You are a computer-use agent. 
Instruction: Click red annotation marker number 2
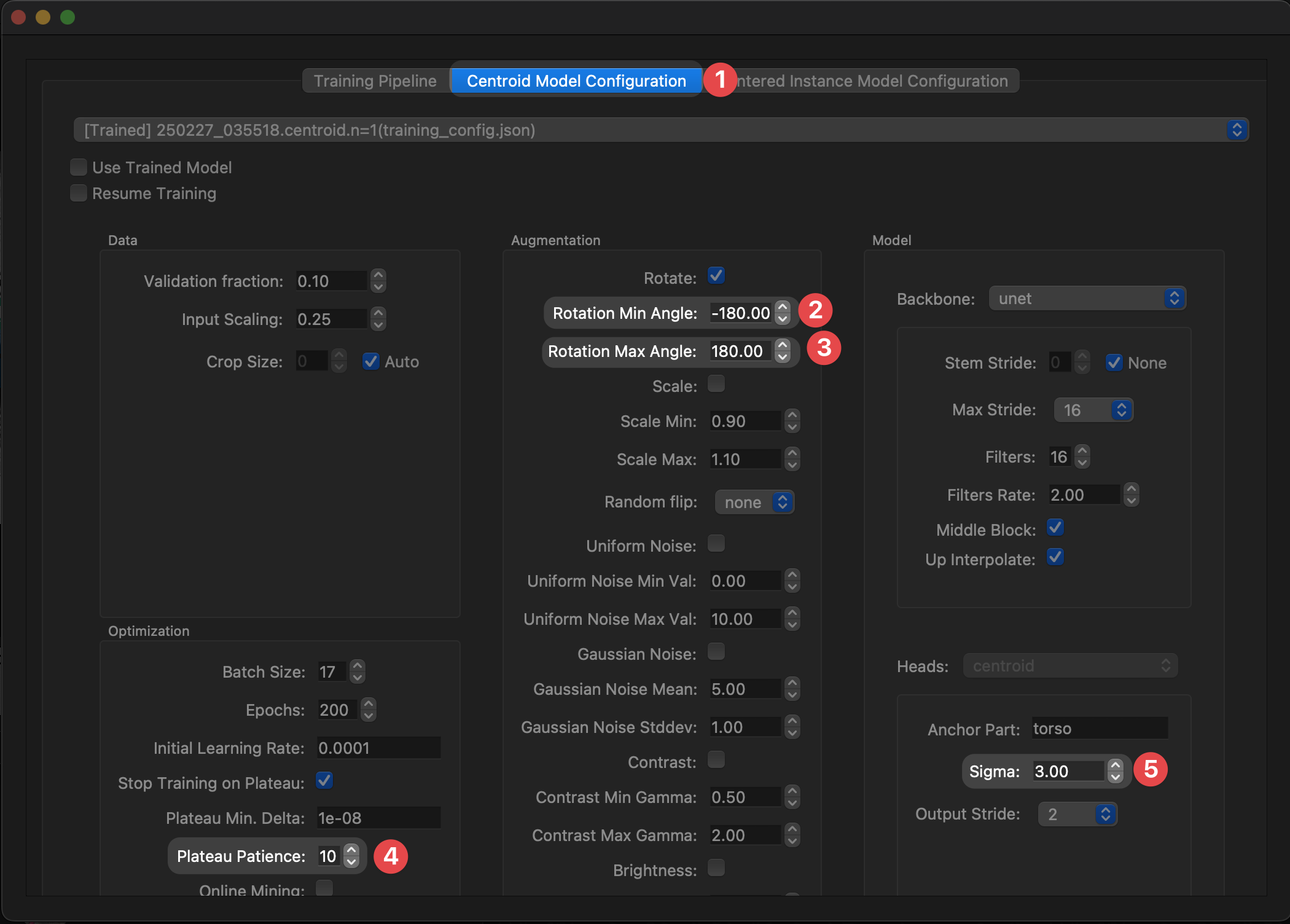[815, 311]
